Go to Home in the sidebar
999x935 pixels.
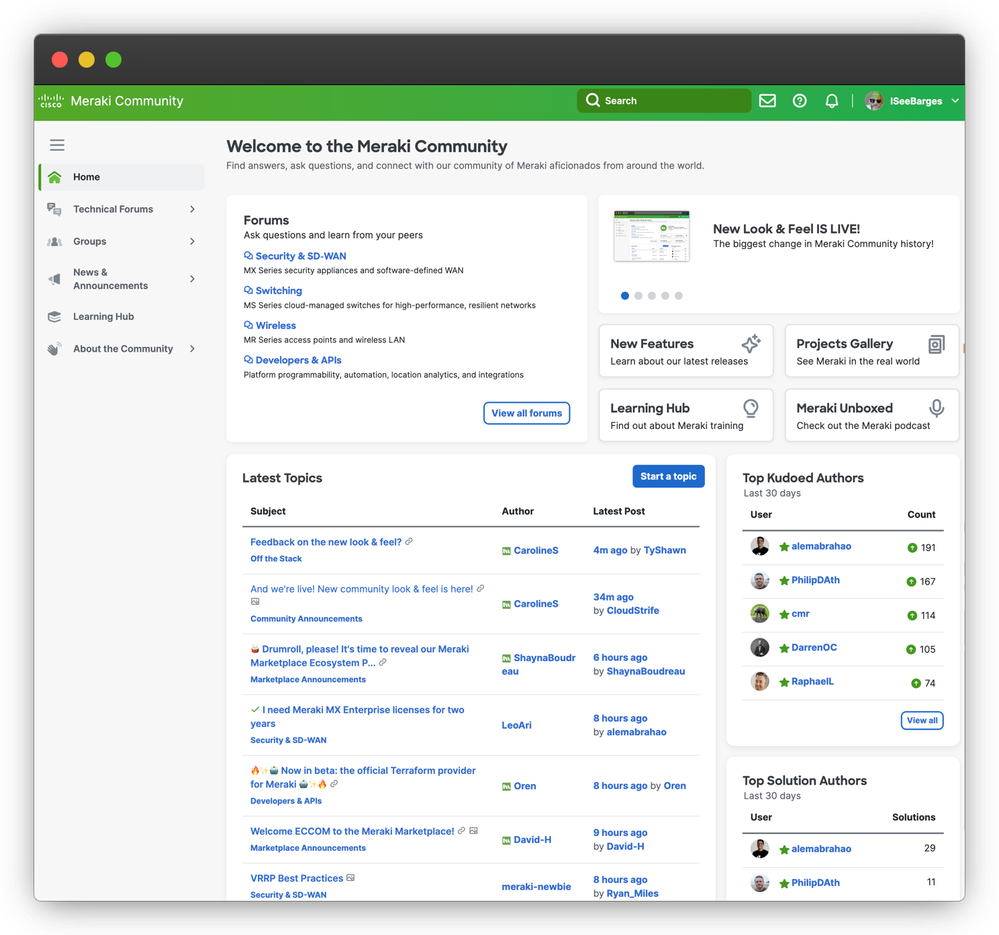pyautogui.click(x=122, y=177)
